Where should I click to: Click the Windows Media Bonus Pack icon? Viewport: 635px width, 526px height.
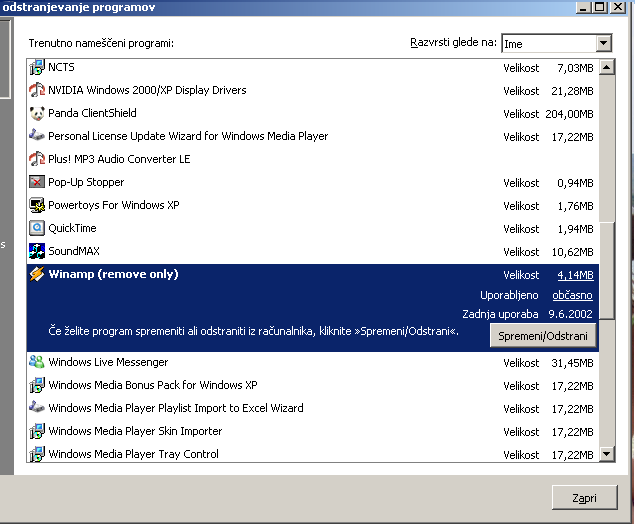(37, 385)
